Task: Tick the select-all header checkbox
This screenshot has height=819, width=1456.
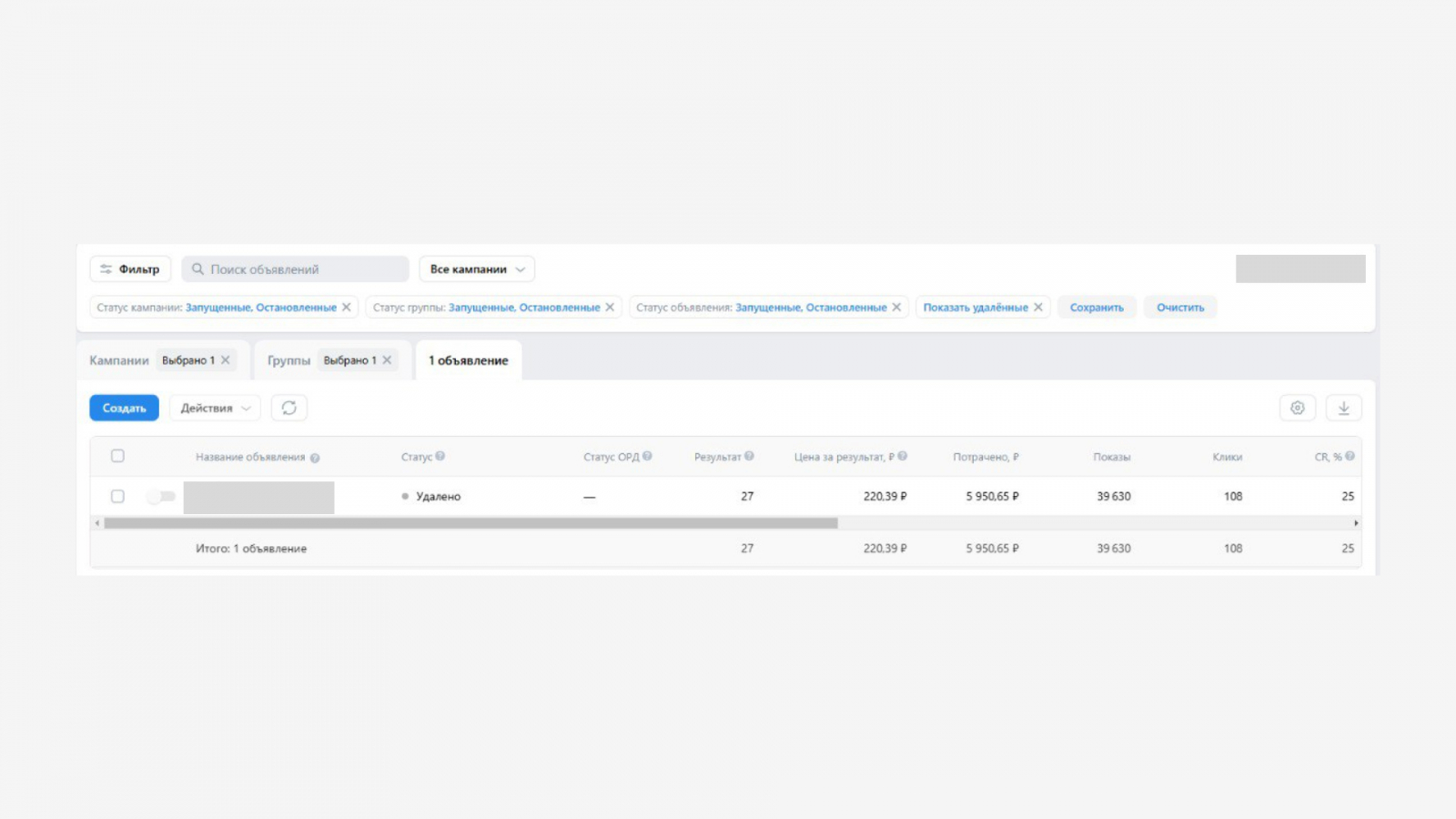Action: click(117, 456)
